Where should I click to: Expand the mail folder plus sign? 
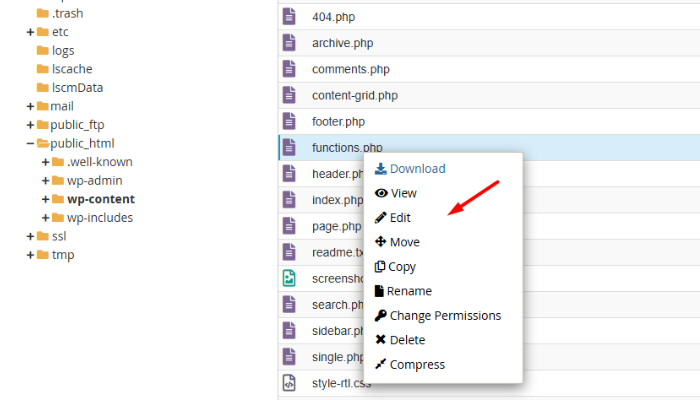coord(30,106)
